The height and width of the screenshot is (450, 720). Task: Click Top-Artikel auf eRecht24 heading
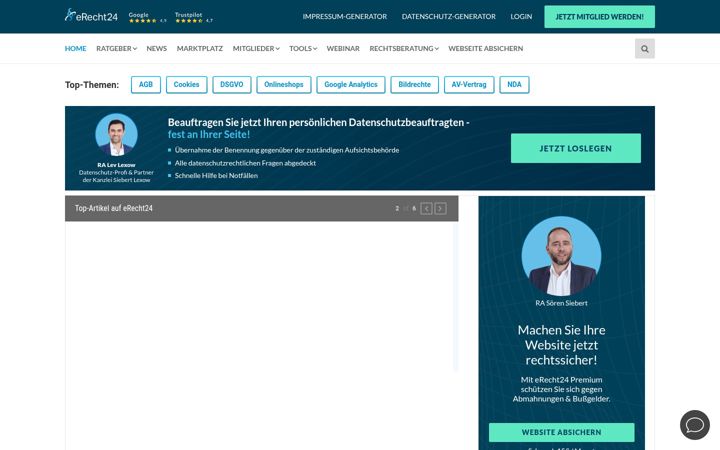pos(114,208)
